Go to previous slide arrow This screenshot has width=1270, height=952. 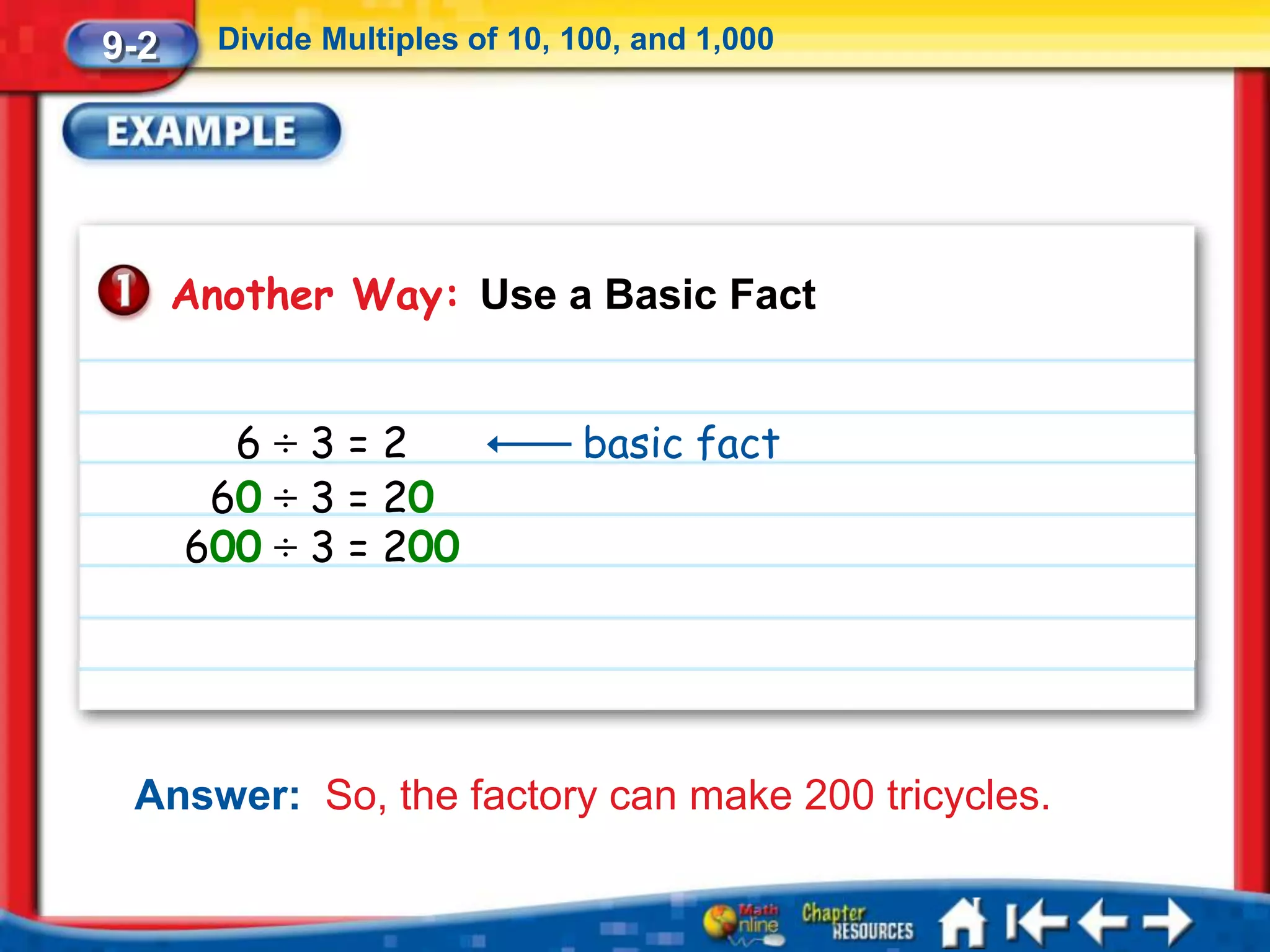(x=1103, y=922)
